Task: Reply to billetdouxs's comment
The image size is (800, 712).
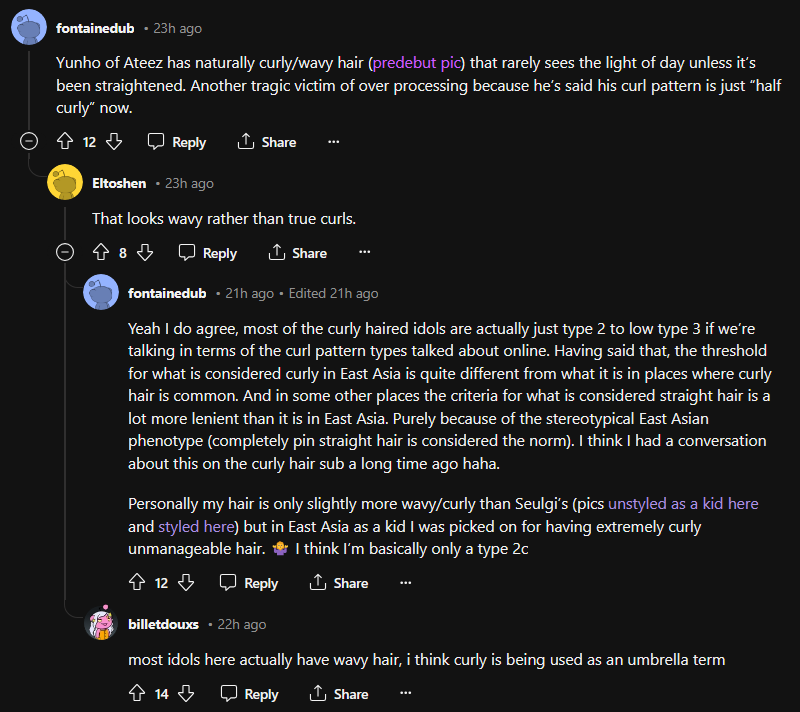Action: [249, 693]
